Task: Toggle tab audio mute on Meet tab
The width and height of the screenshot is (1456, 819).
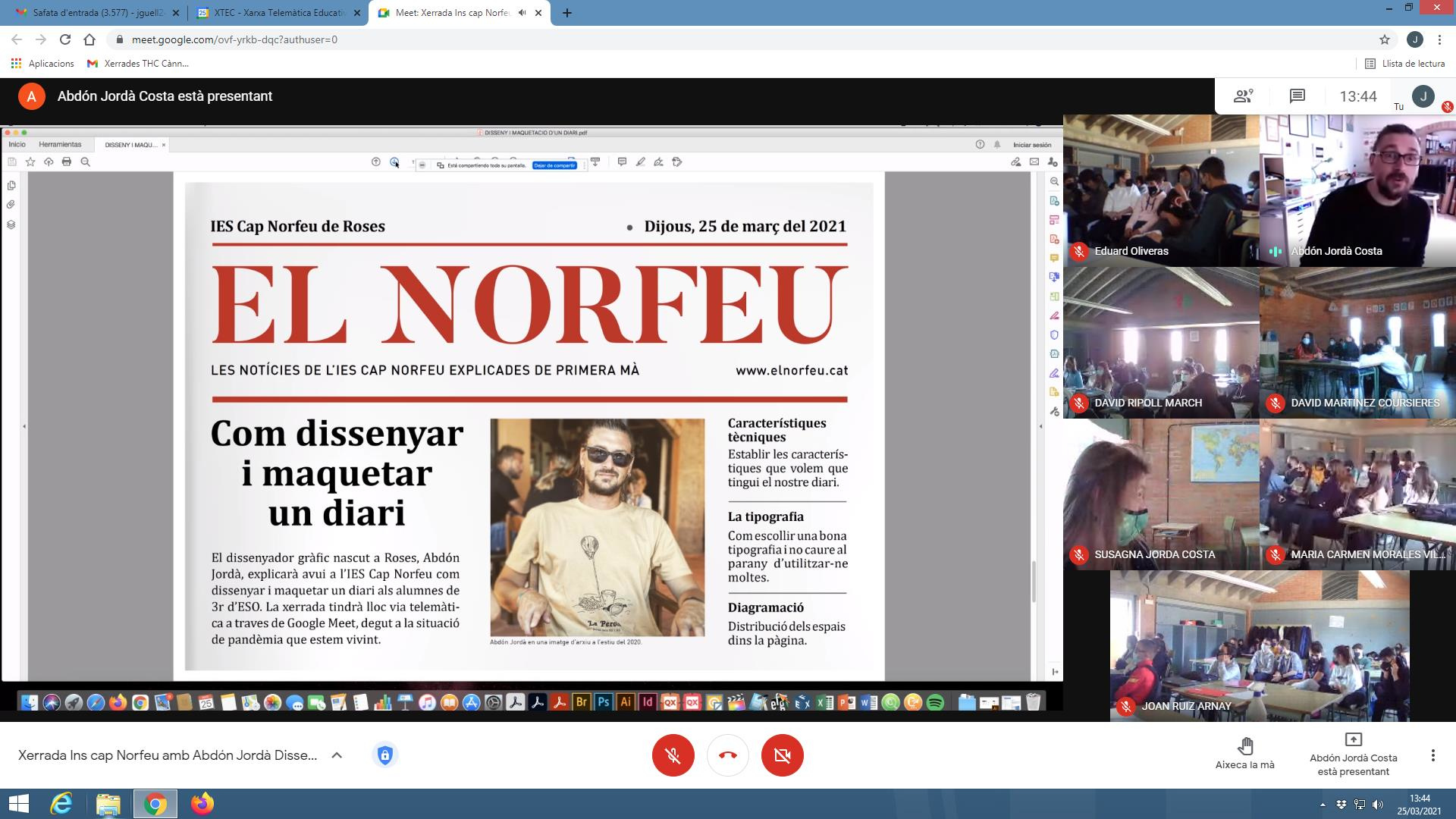Action: [x=522, y=13]
